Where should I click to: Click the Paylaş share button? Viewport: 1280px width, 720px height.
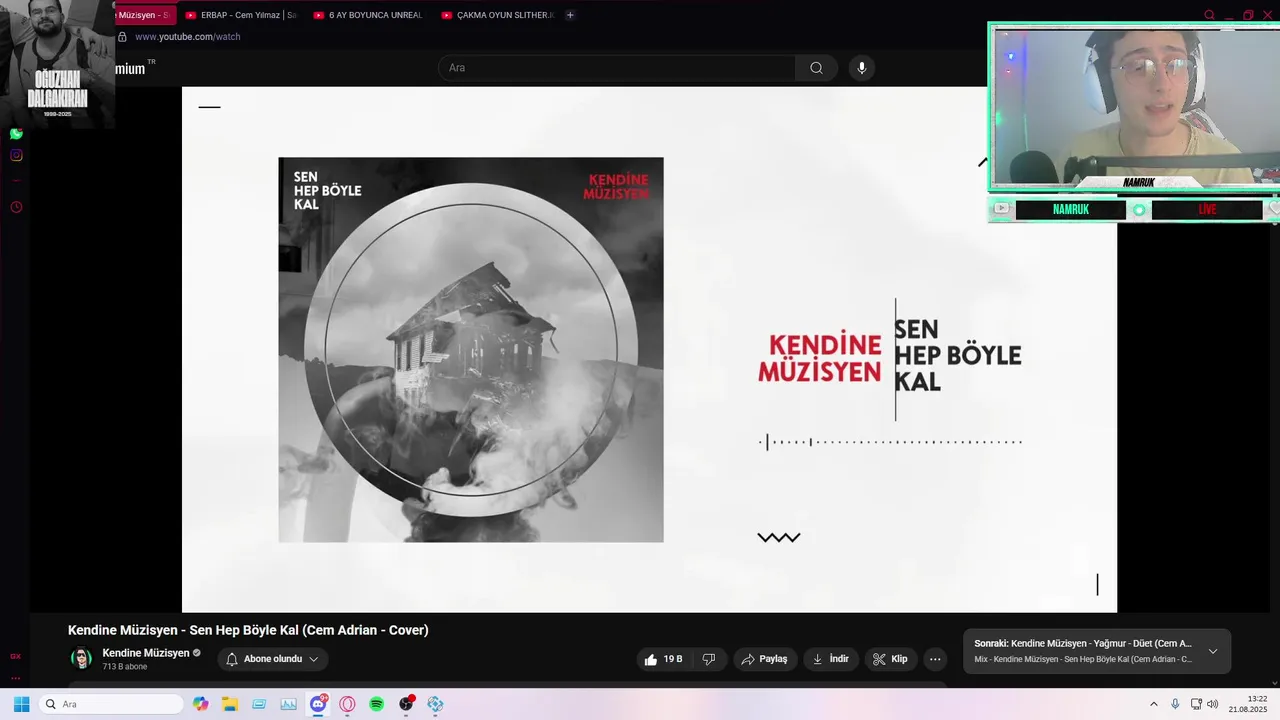(764, 659)
